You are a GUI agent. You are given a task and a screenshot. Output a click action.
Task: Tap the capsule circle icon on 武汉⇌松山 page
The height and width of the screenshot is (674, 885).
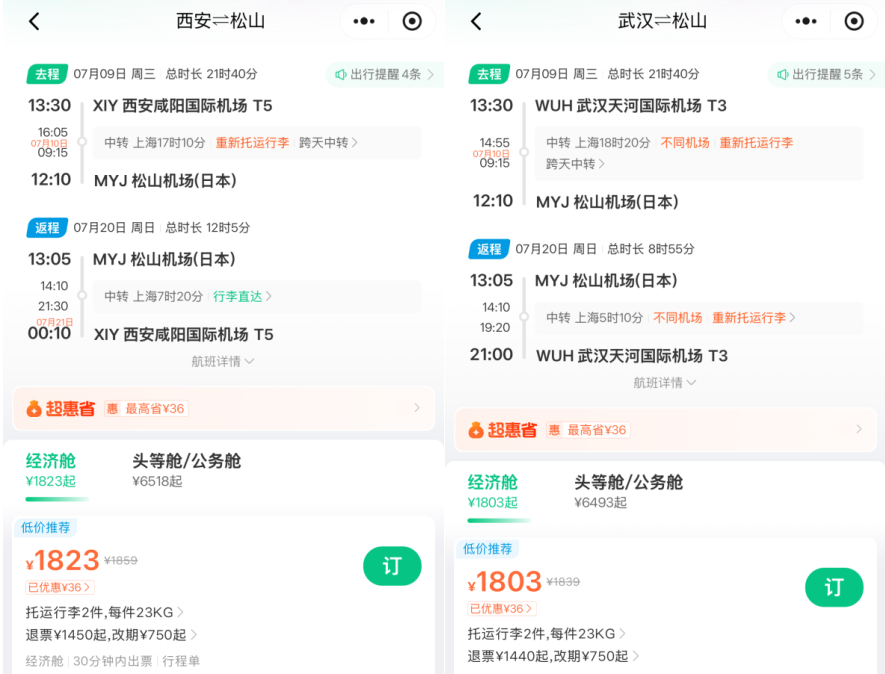point(854,20)
